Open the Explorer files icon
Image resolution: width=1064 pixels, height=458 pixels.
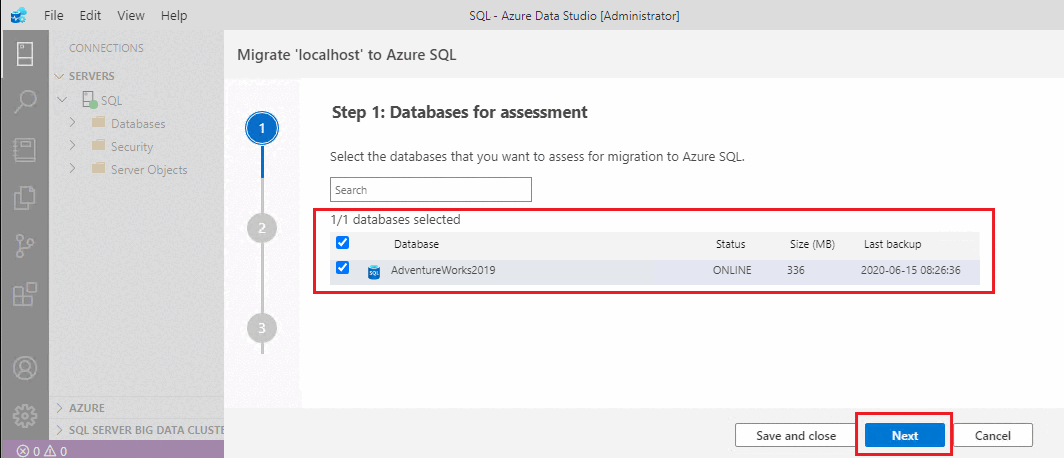pos(25,198)
